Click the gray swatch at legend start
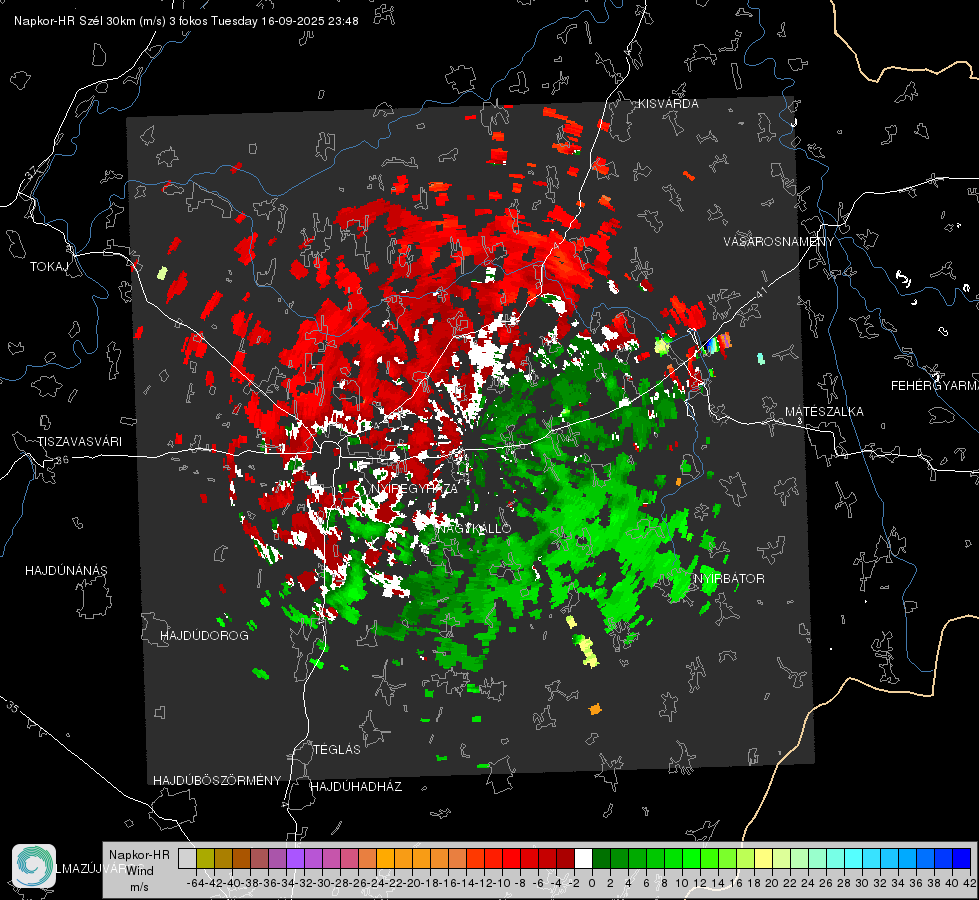 (187, 859)
